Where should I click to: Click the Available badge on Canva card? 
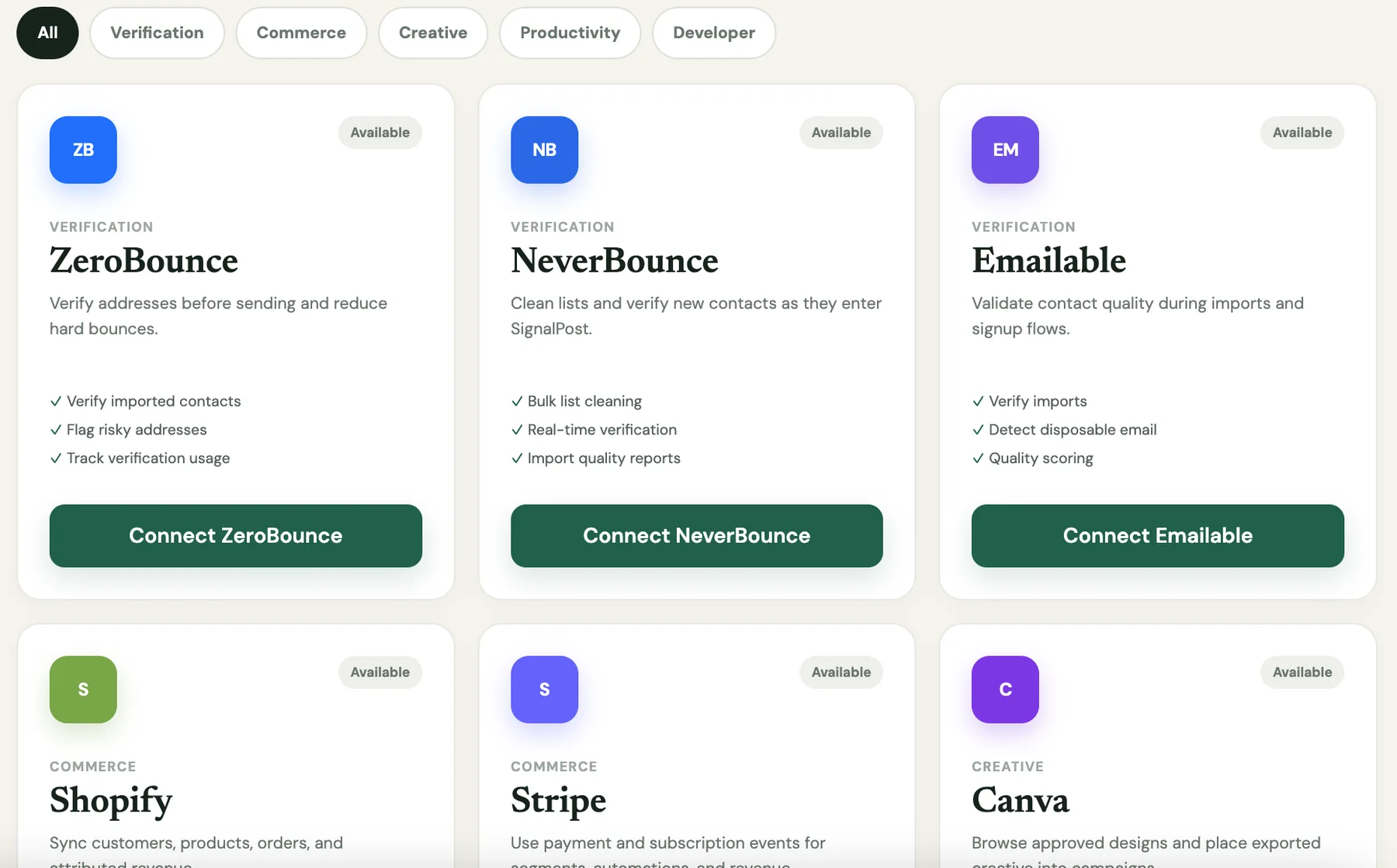1302,673
